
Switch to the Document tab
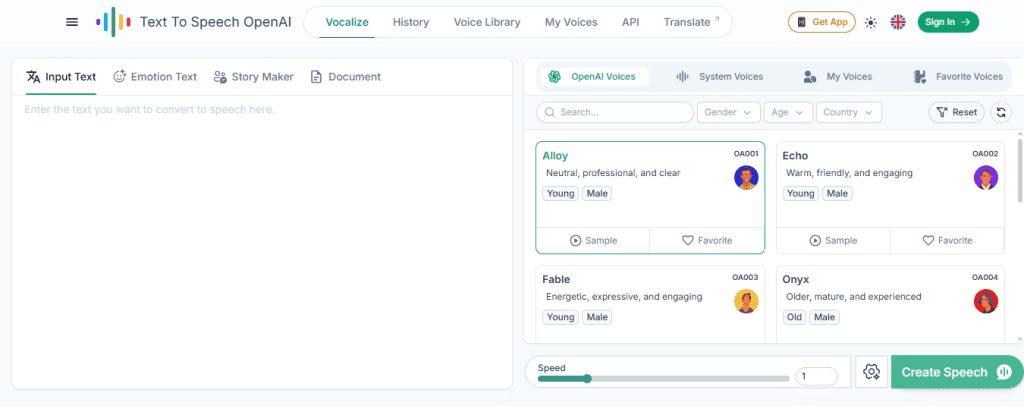[345, 76]
